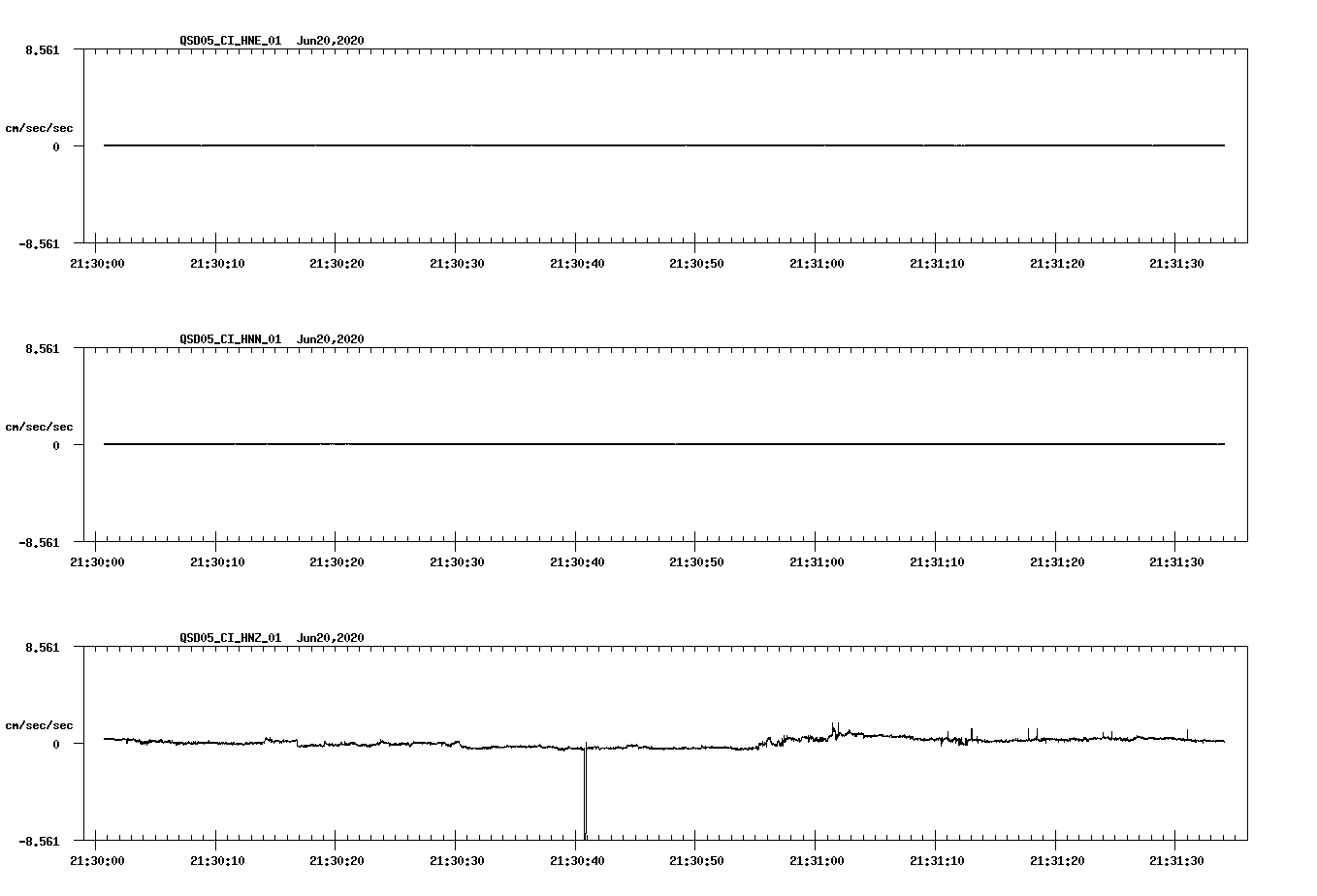Click the flat HNE waveform trace
The image size is (1317, 896).
[664, 145]
